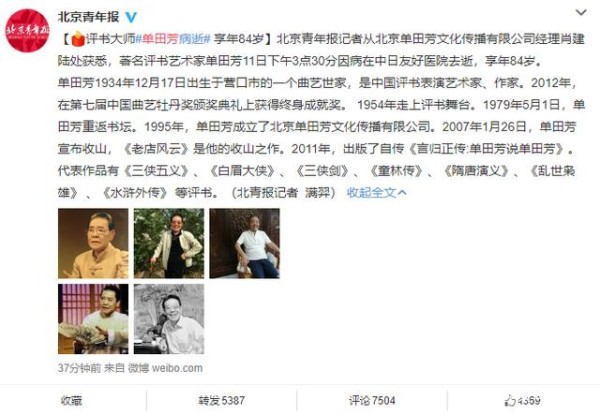This screenshot has height=414, width=600.
Task: Open the 北京青年报 profile avatar
Action: [28, 31]
